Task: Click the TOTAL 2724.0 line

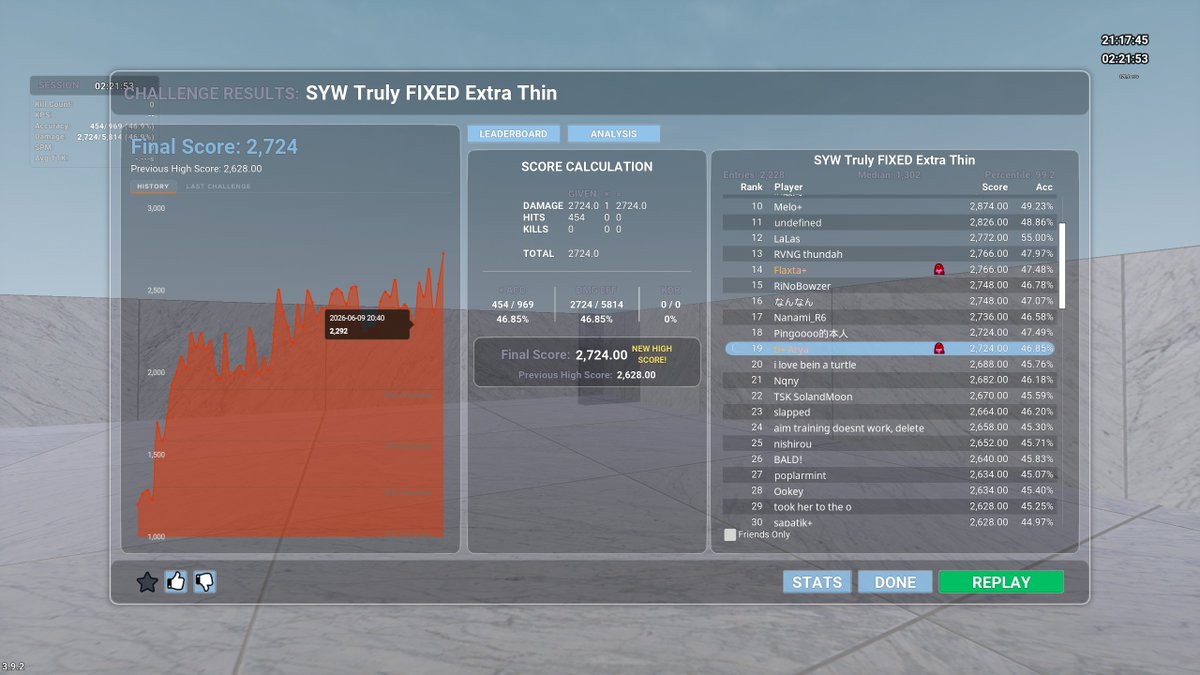Action: 561,254
